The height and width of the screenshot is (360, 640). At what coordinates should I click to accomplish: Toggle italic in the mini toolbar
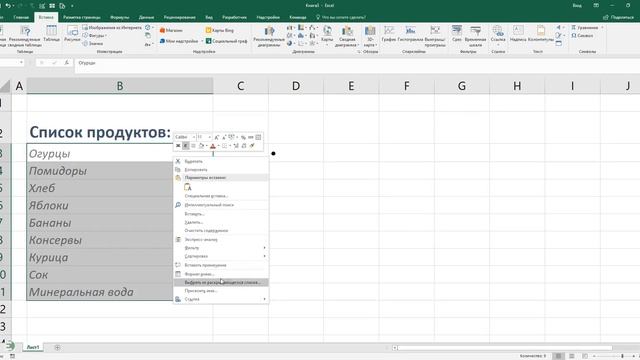pyautogui.click(x=186, y=146)
